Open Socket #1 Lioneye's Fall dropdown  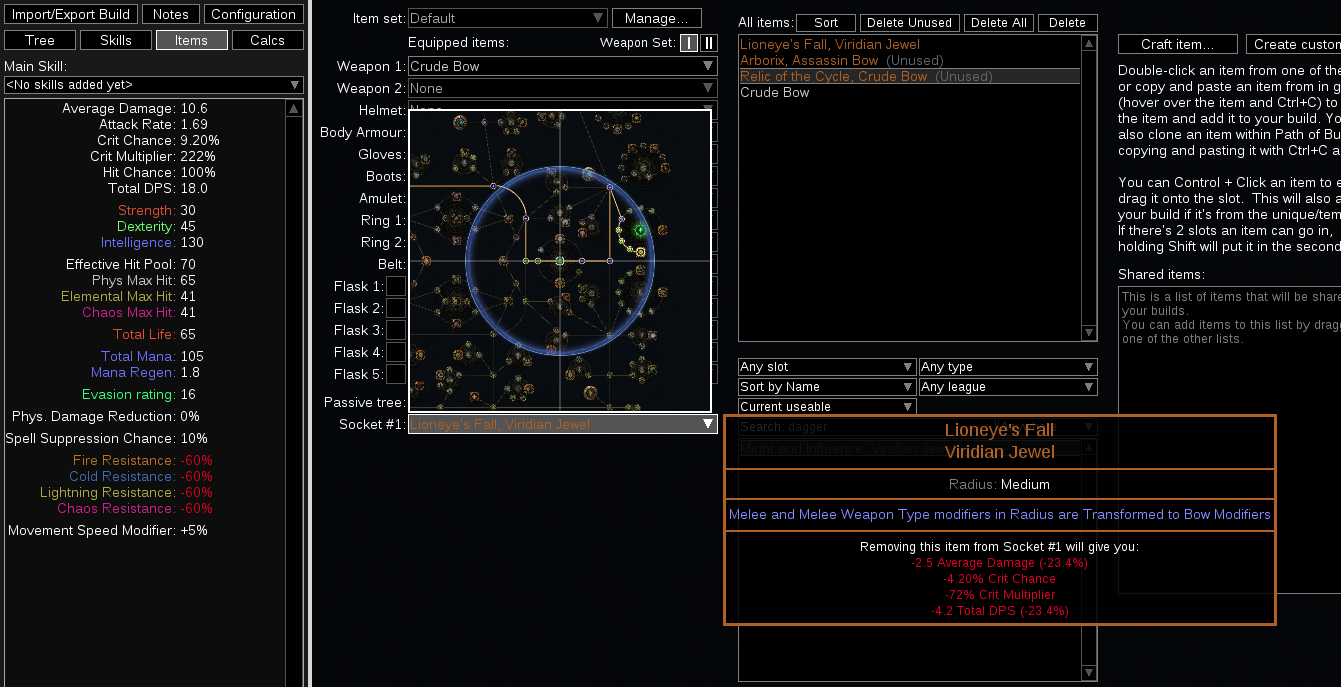[x=563, y=424]
